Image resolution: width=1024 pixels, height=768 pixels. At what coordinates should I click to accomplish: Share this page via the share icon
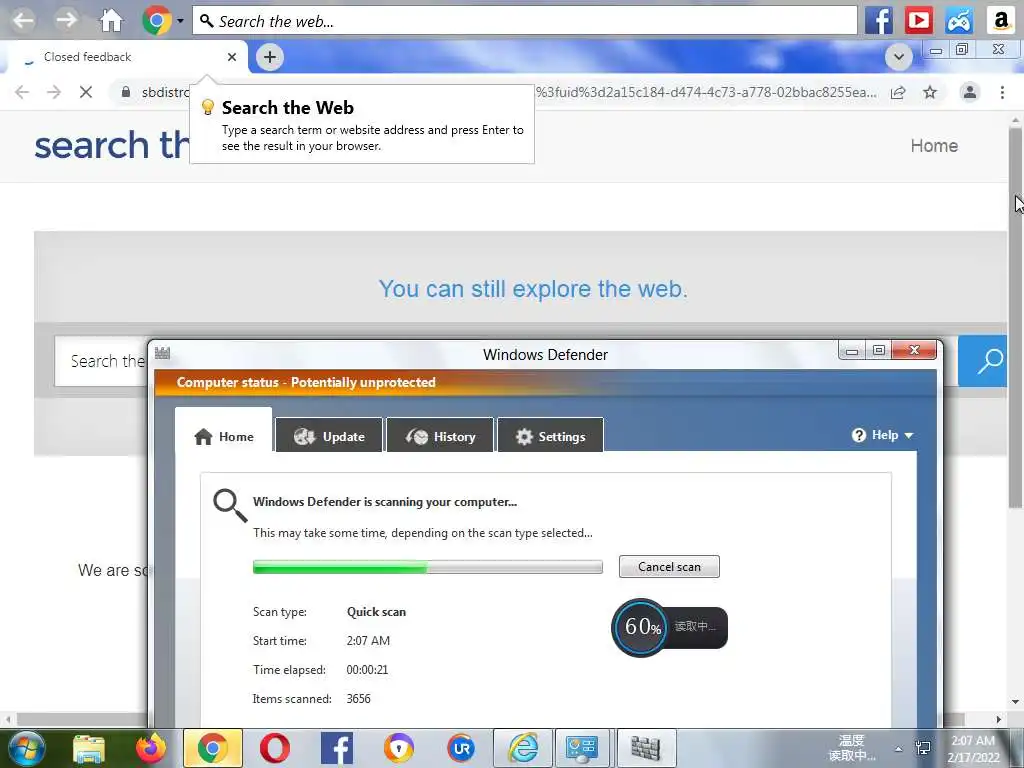coord(898,92)
